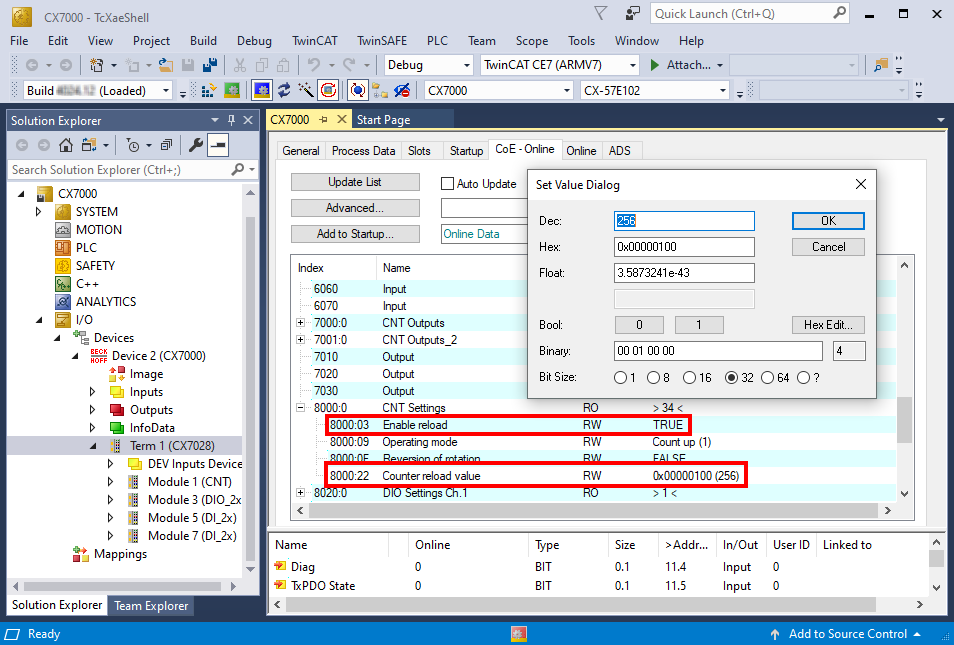Viewport: 954px width, 645px height.
Task: Open the TwinCAT CE7 (ARMV7) platform dropdown
Action: click(x=633, y=65)
